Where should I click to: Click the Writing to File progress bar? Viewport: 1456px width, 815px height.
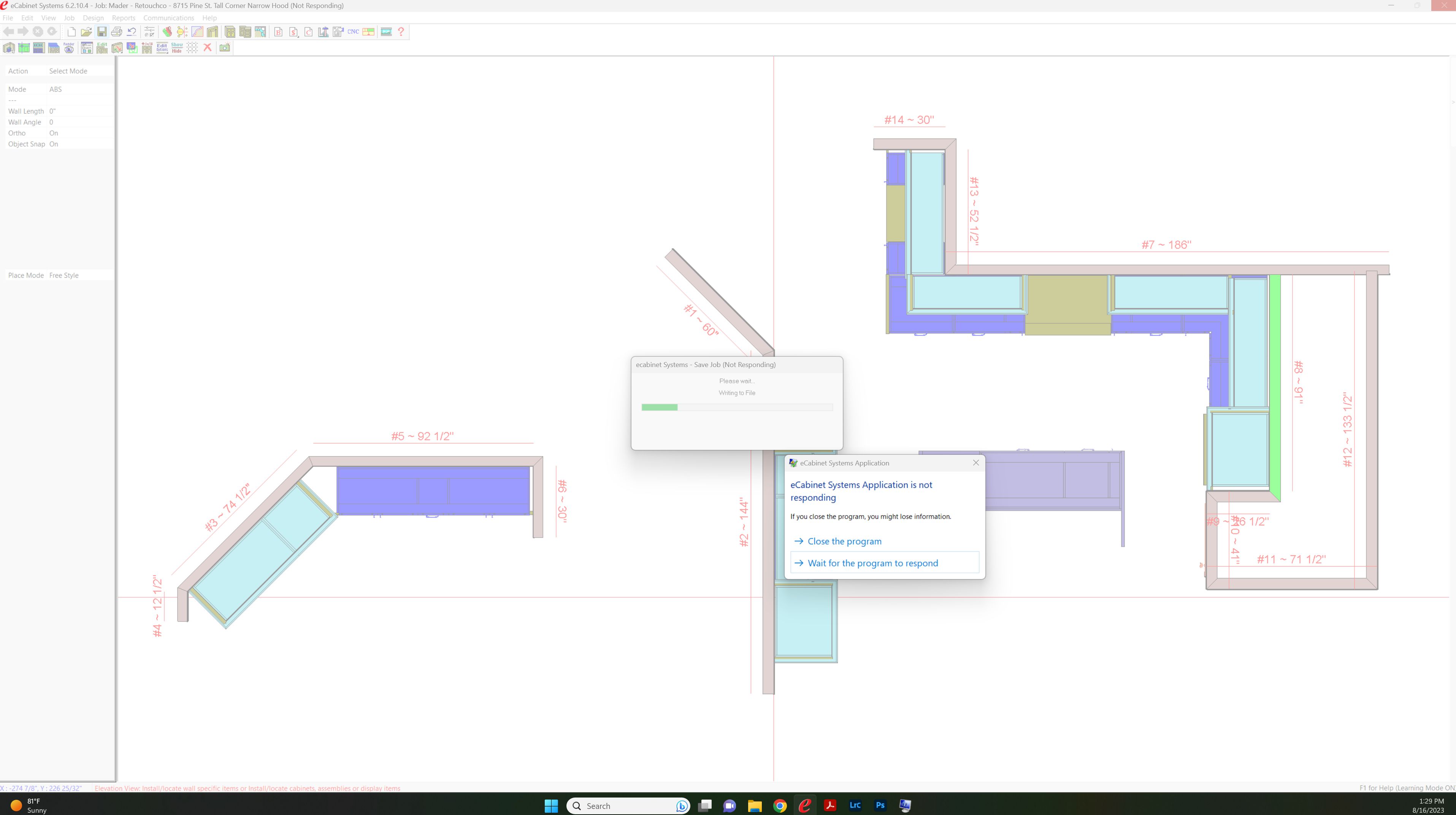[736, 407]
